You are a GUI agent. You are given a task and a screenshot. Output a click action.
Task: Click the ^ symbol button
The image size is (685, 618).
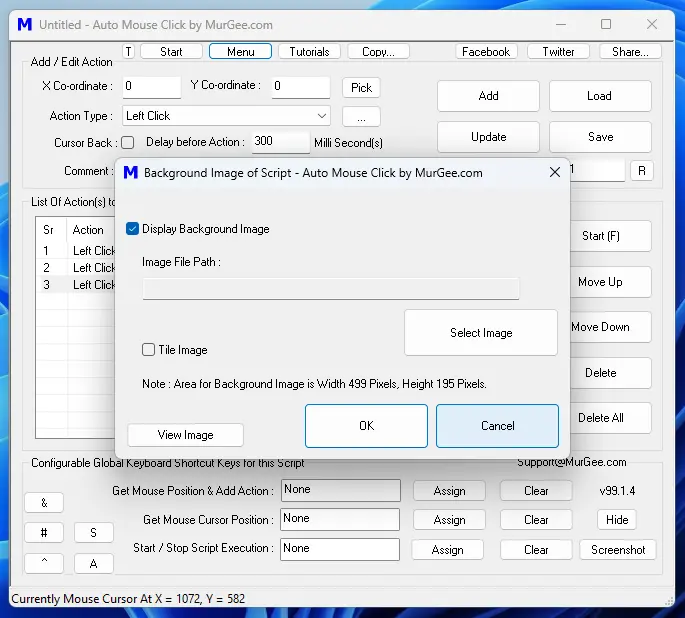point(44,563)
